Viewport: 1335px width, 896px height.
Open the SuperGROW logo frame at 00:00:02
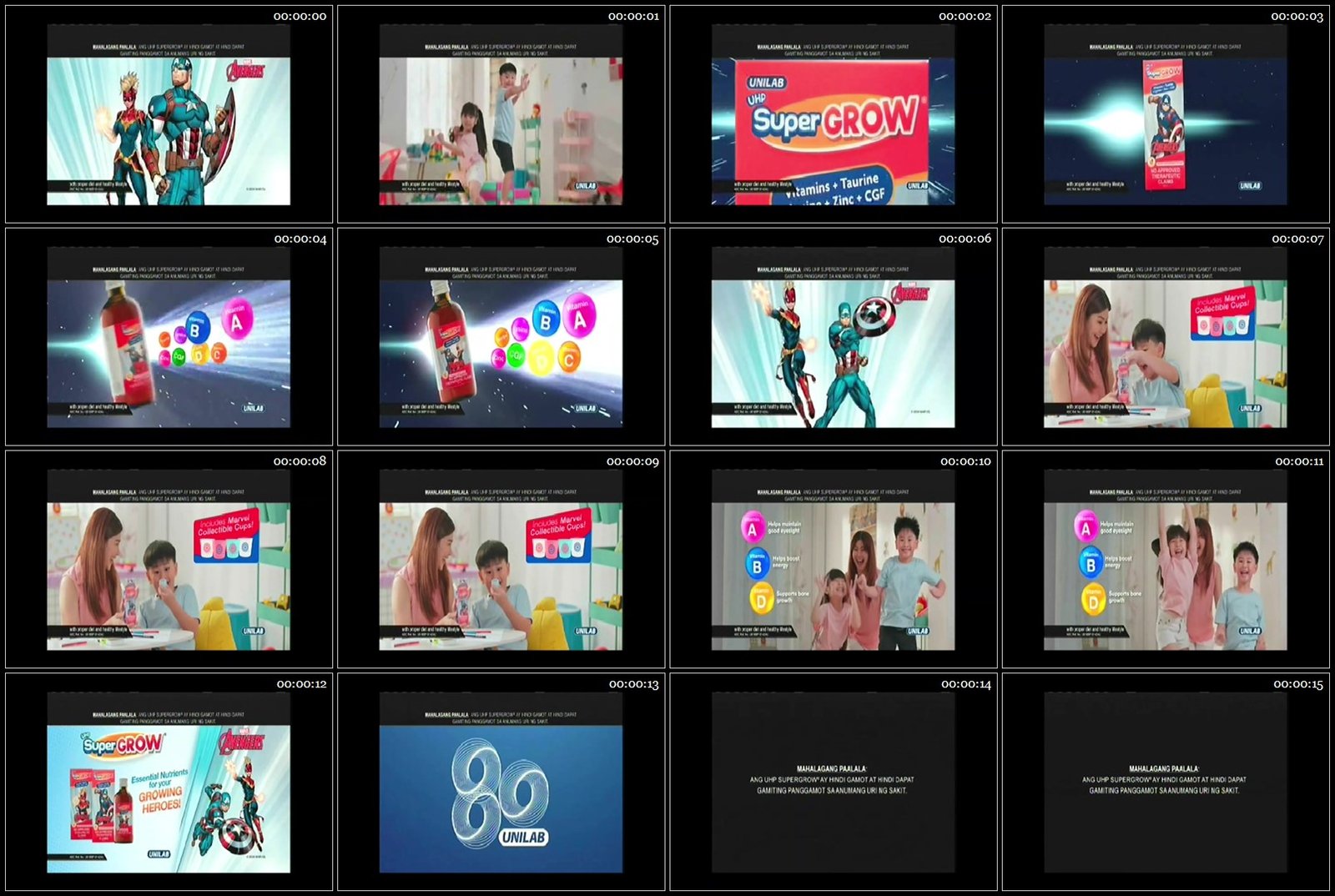coord(833,114)
